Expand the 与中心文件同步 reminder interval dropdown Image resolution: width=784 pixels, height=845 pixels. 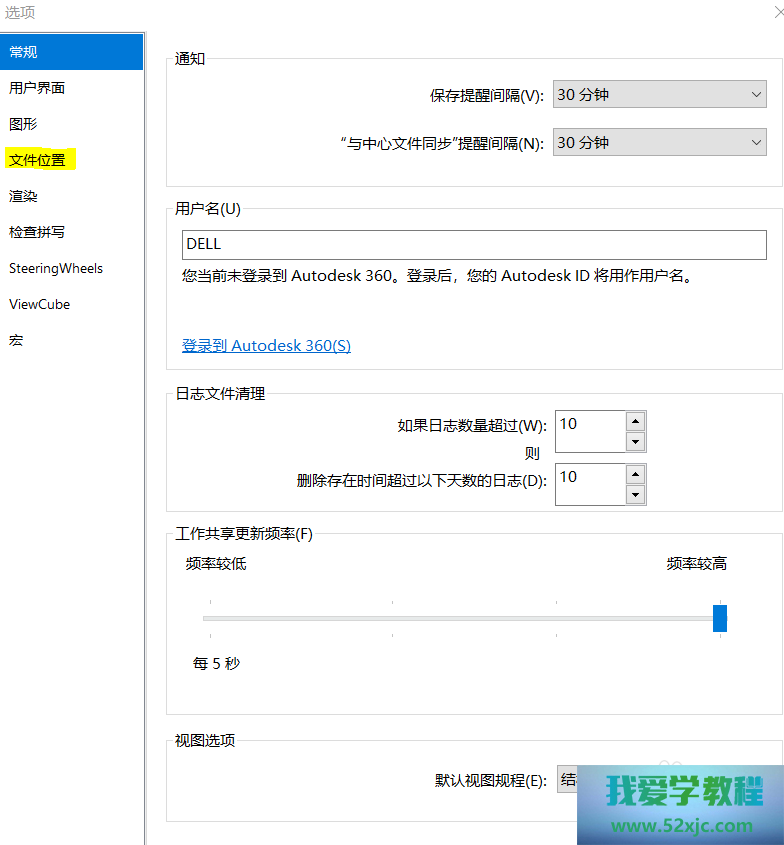660,143
